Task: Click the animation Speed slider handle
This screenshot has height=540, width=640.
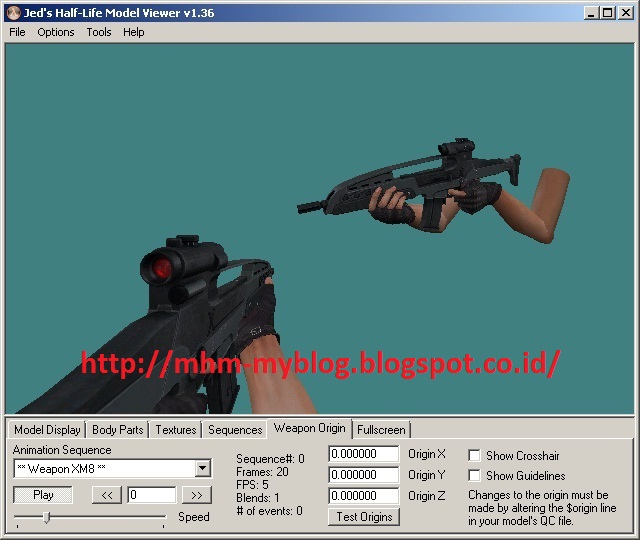Action: (x=47, y=518)
